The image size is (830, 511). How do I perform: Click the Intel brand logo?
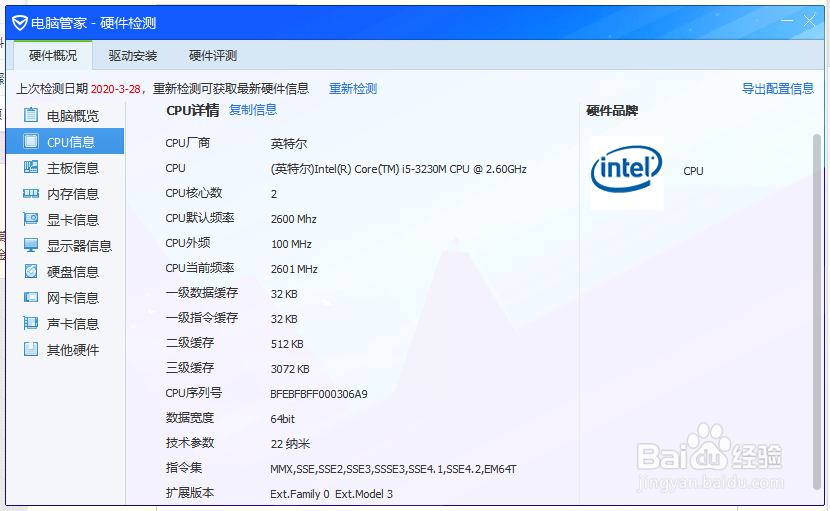click(627, 173)
